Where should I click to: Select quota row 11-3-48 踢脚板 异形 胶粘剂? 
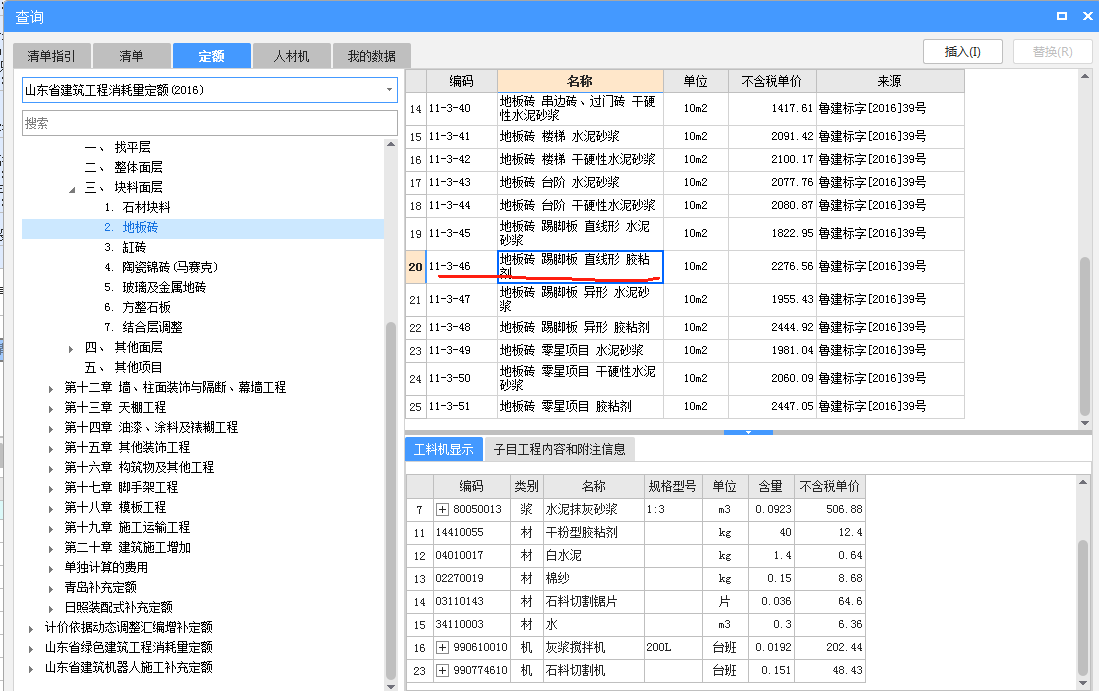[685, 327]
